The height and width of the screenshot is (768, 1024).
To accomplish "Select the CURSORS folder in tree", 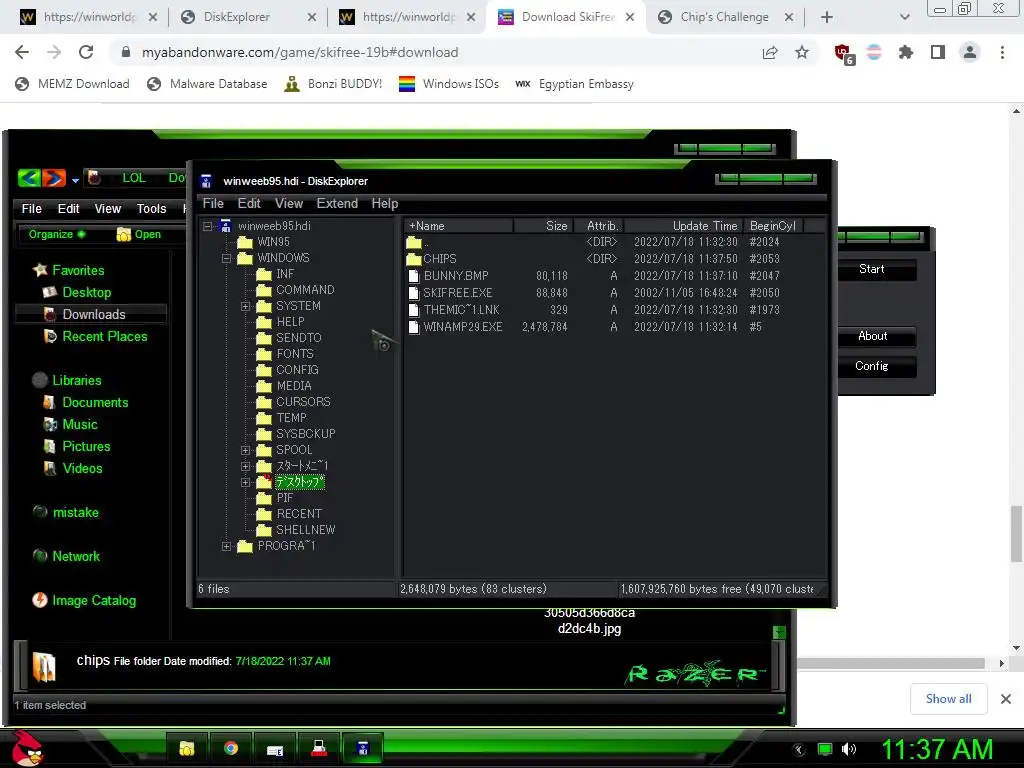I will 303,402.
